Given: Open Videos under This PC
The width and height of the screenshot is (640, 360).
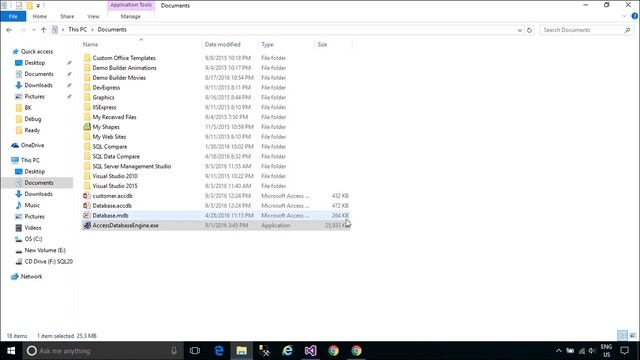Looking at the screenshot, I should coord(33,228).
